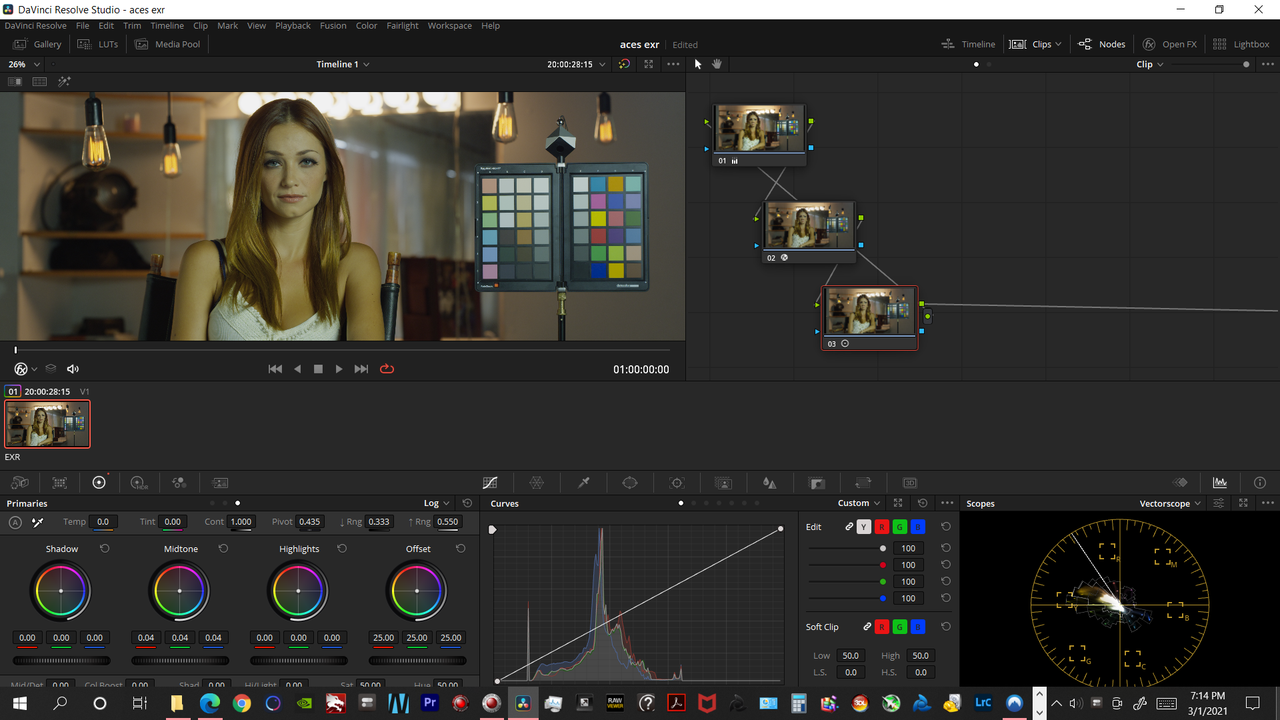Screen dimensions: 1280x720
Task: Open the Power Window palette
Action: [x=629, y=483]
